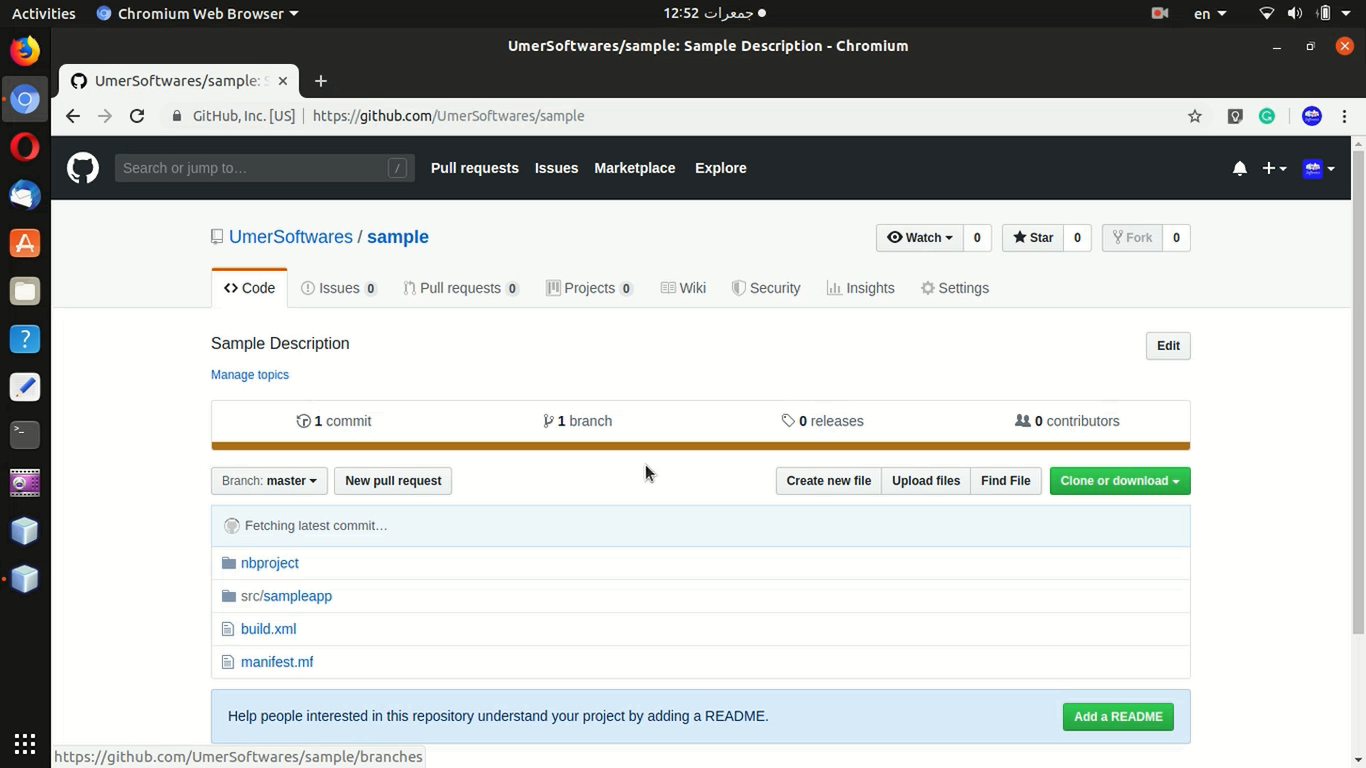Open the Wiki tab
This screenshot has height=768, width=1366.
[x=683, y=288]
